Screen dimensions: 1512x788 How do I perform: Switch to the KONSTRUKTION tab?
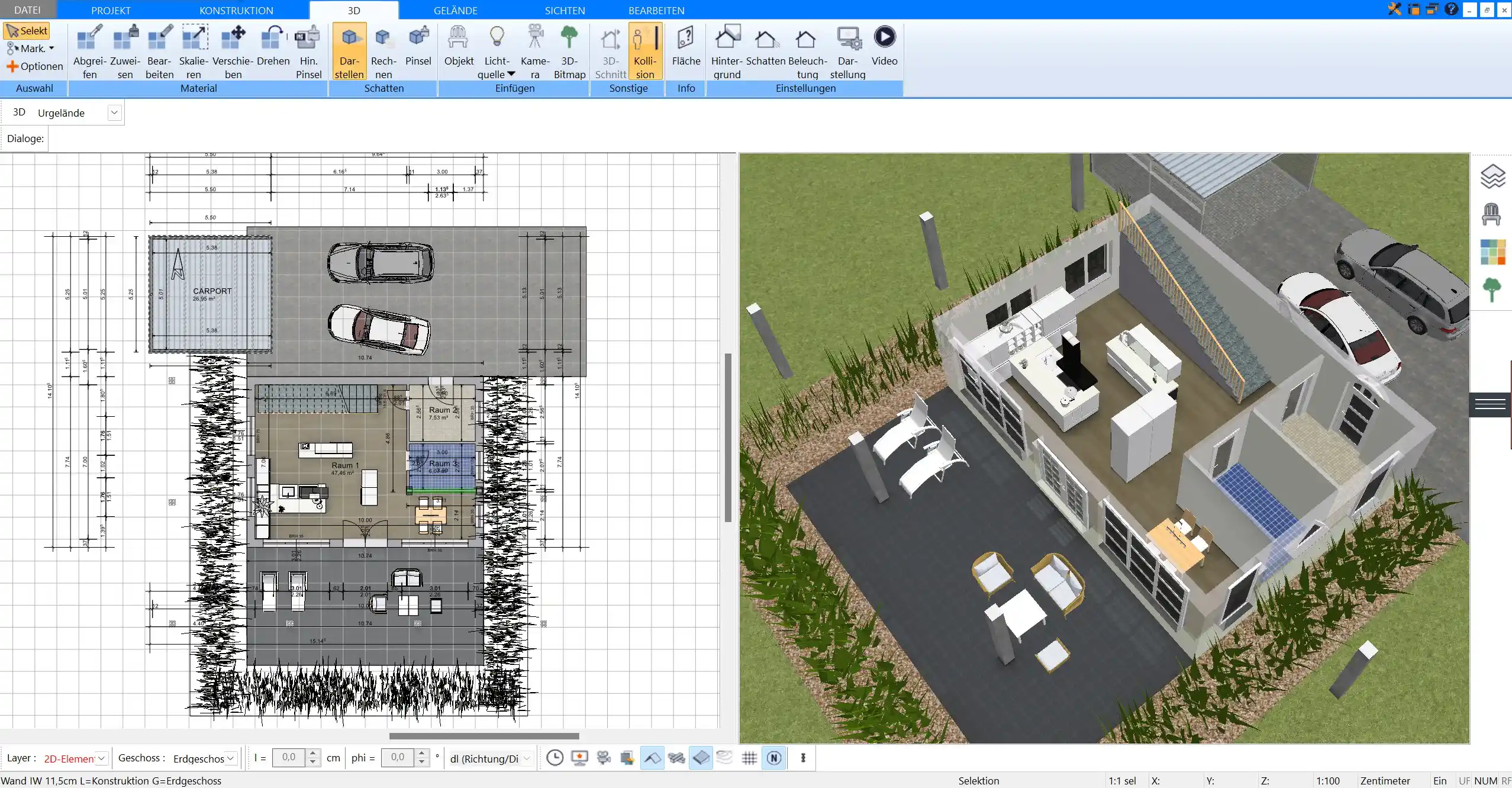point(236,10)
